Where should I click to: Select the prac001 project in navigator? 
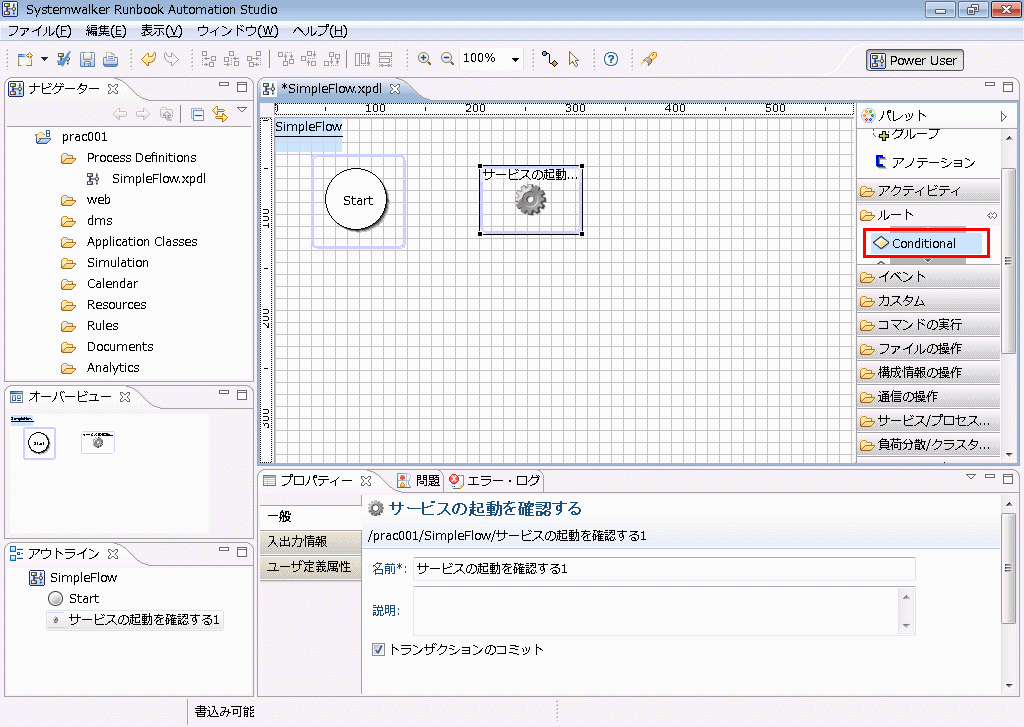[x=84, y=137]
